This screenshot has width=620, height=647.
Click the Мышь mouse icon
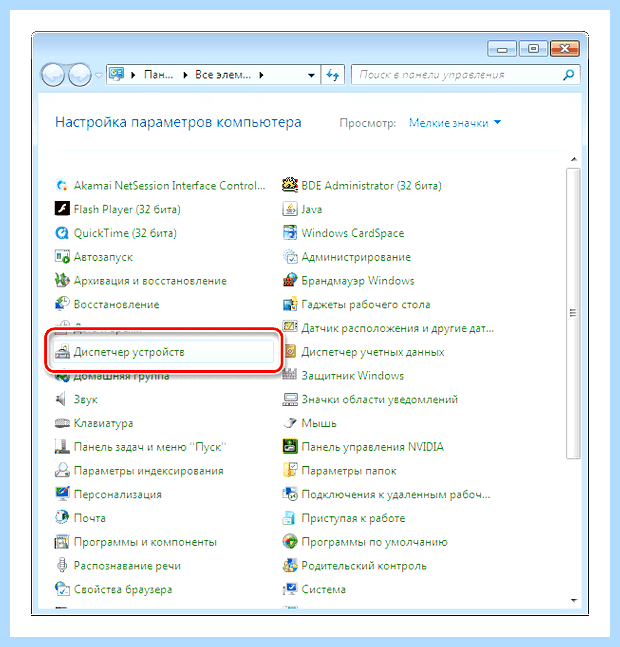tap(290, 423)
